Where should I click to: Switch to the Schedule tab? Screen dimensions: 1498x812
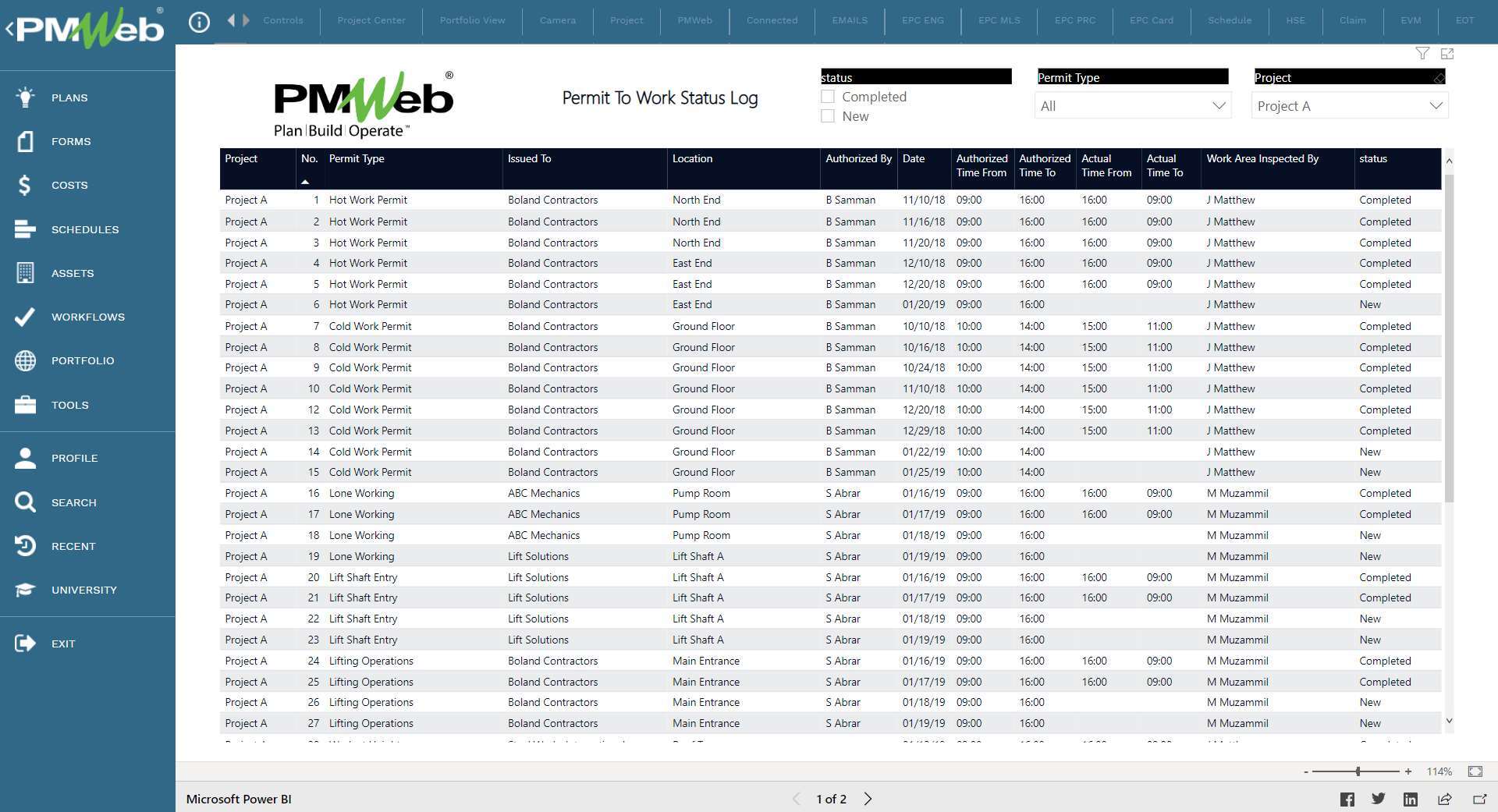[1229, 20]
